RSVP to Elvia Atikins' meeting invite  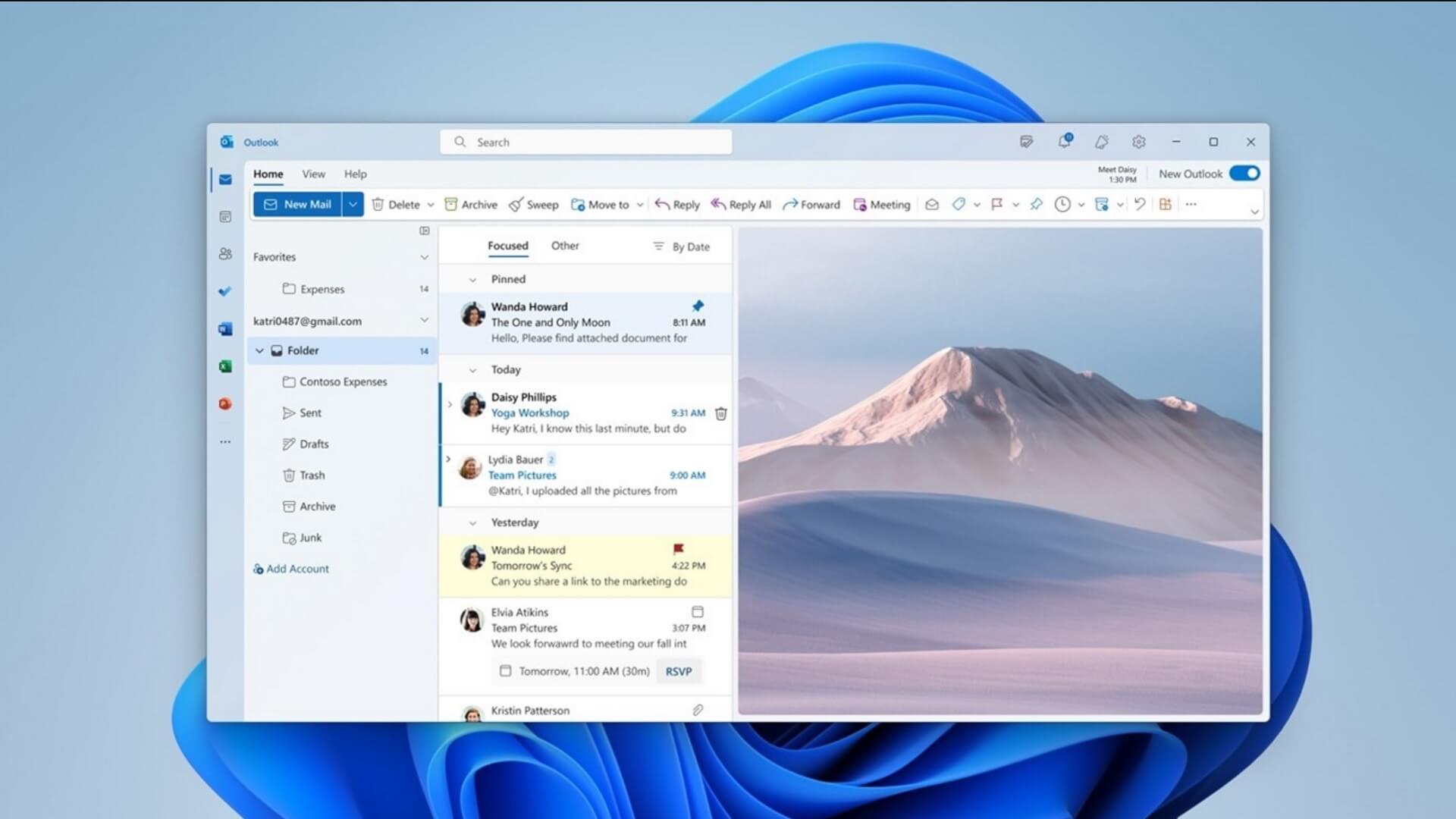677,670
